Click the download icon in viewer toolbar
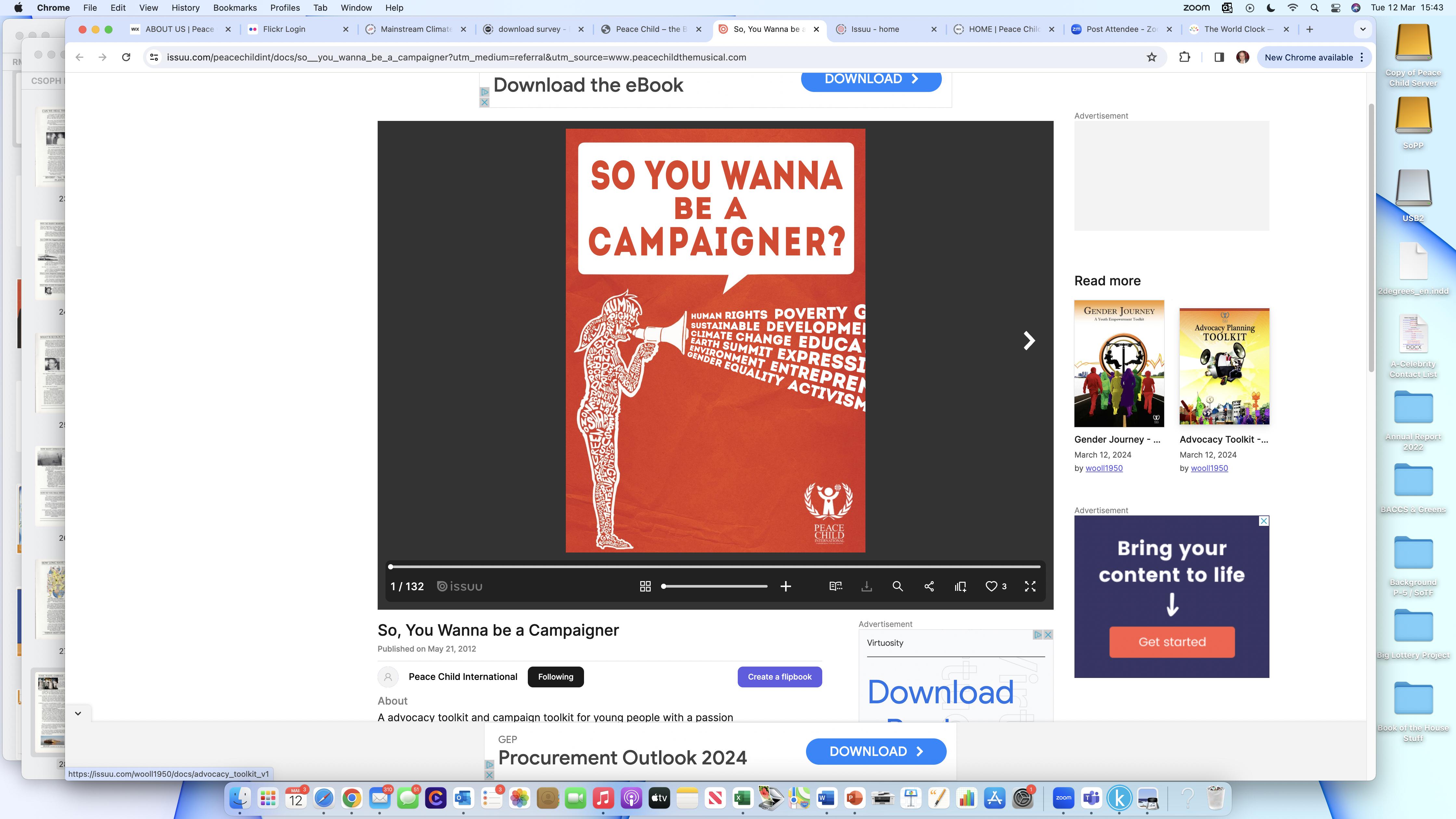Image resolution: width=1456 pixels, height=819 pixels. pyautogui.click(x=866, y=586)
